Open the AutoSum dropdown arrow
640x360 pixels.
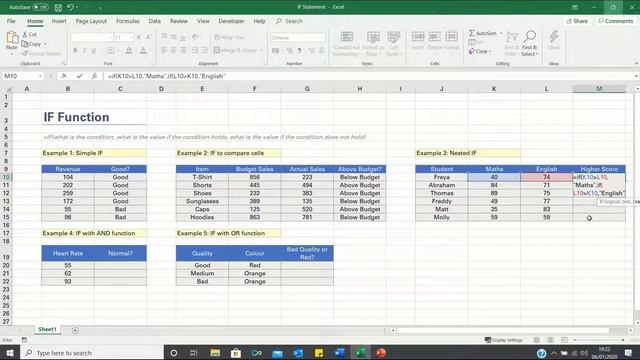coord(501,33)
